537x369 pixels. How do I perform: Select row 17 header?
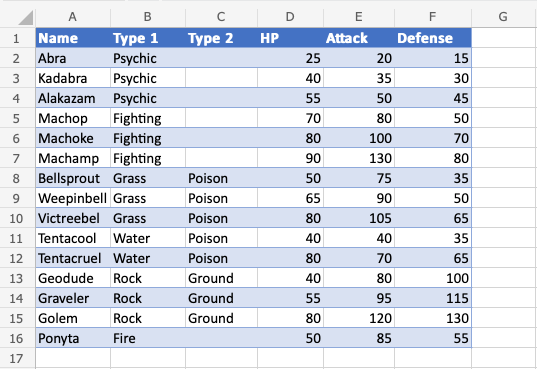[x=16, y=358]
